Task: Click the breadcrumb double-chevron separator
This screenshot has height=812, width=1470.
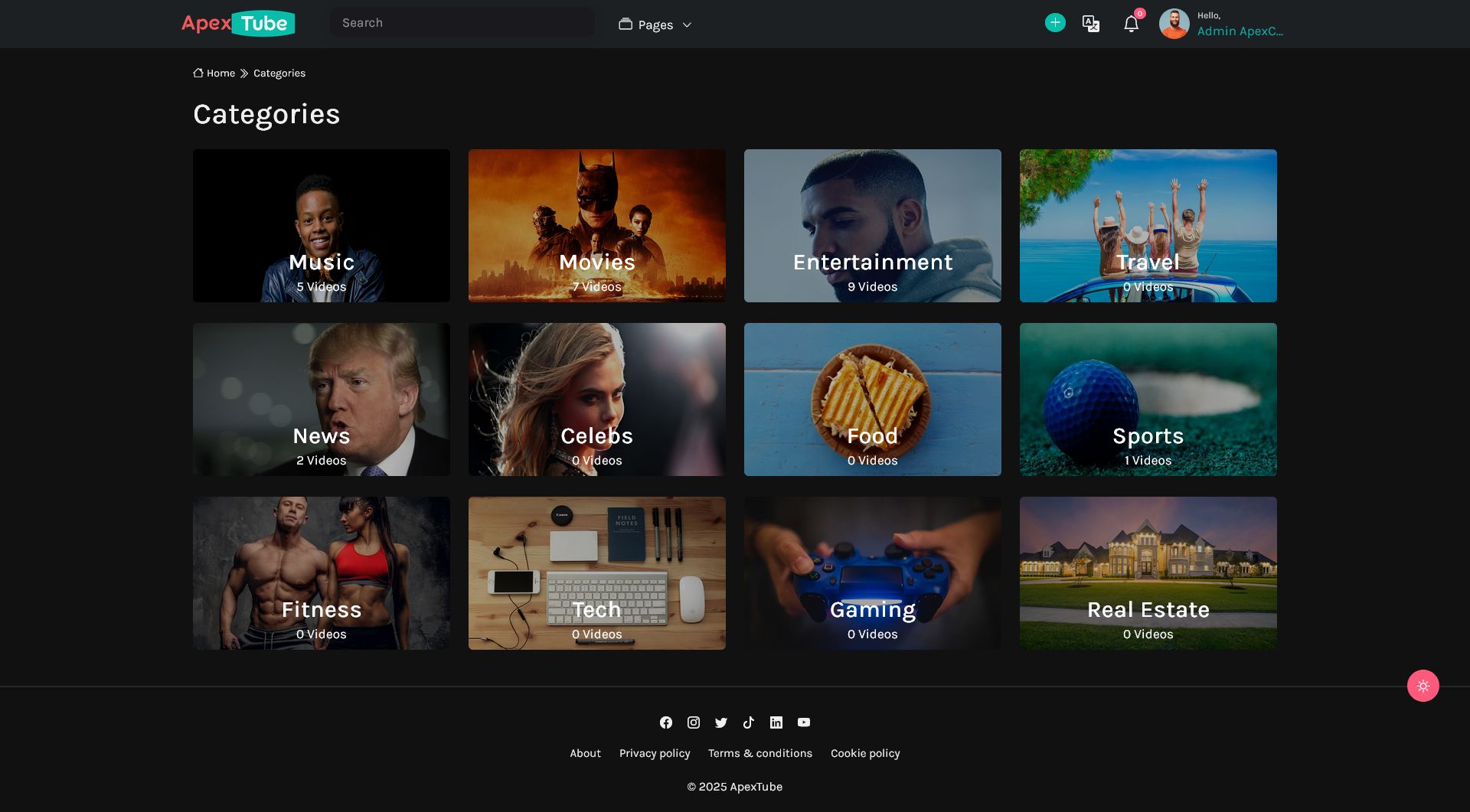Action: [244, 73]
